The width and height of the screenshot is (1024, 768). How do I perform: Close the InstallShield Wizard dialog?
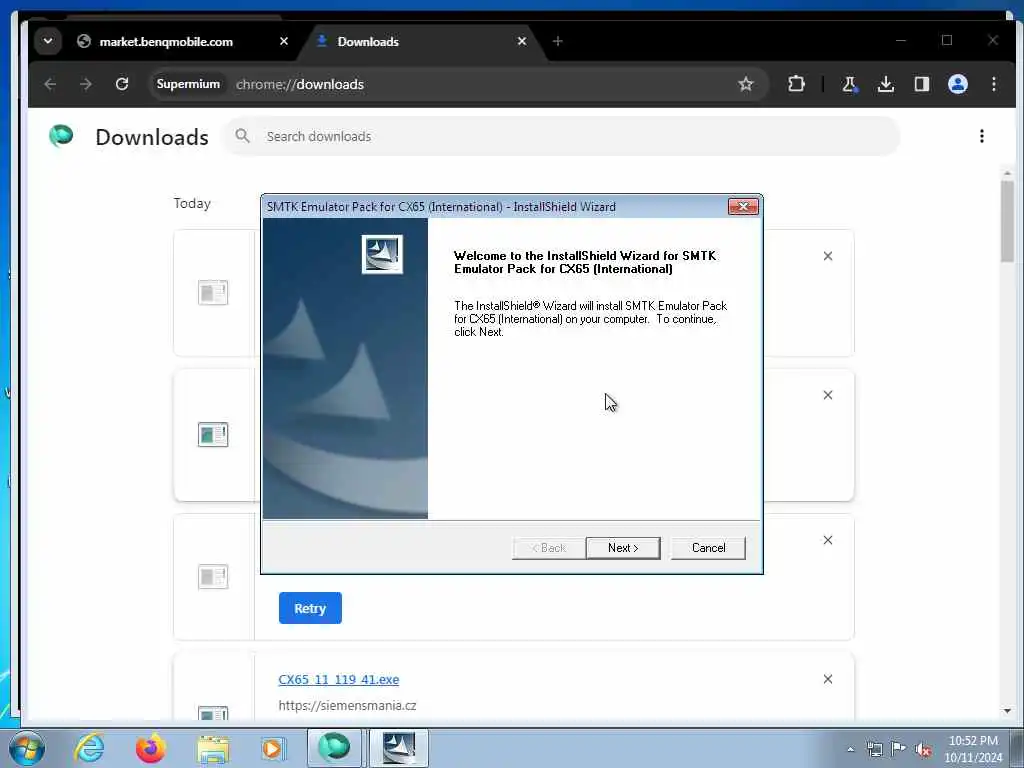pyautogui.click(x=743, y=206)
